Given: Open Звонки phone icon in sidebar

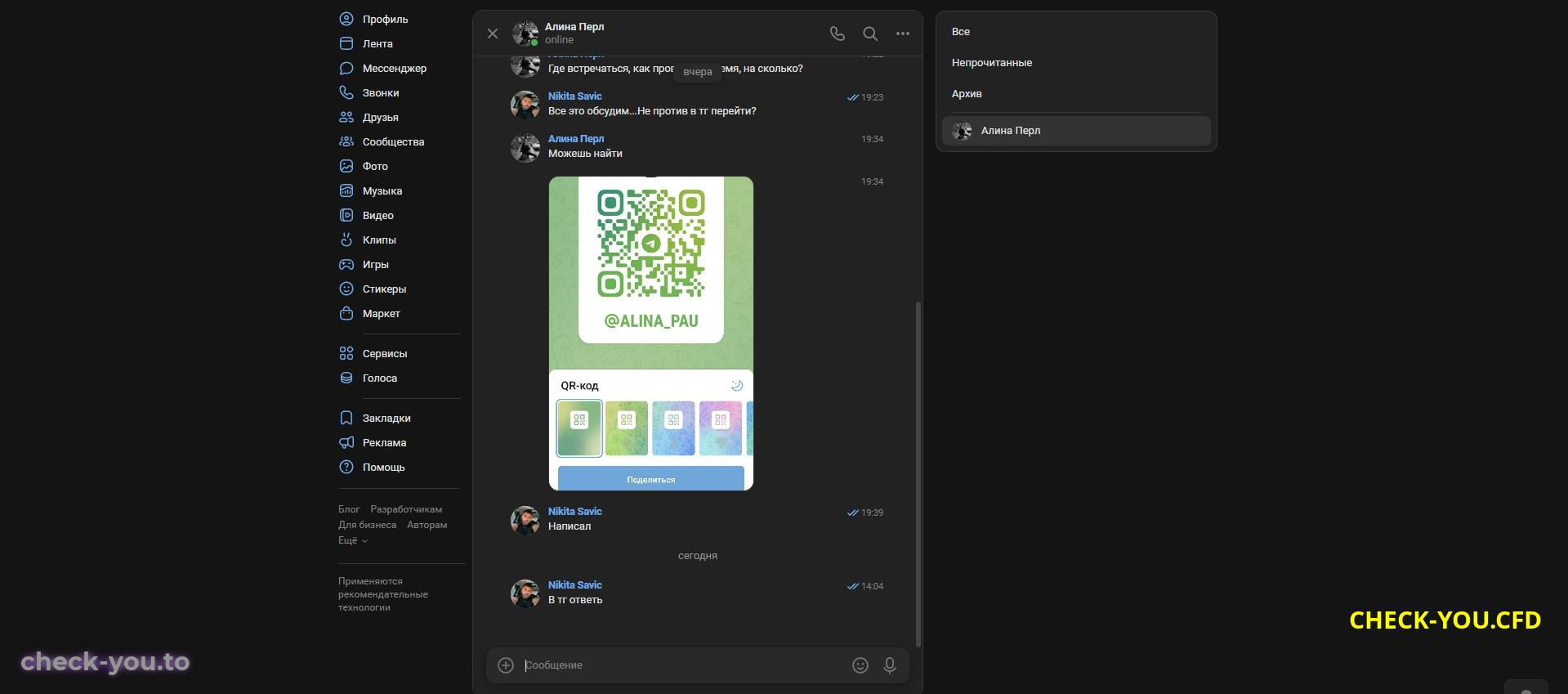Looking at the screenshot, I should (x=346, y=92).
